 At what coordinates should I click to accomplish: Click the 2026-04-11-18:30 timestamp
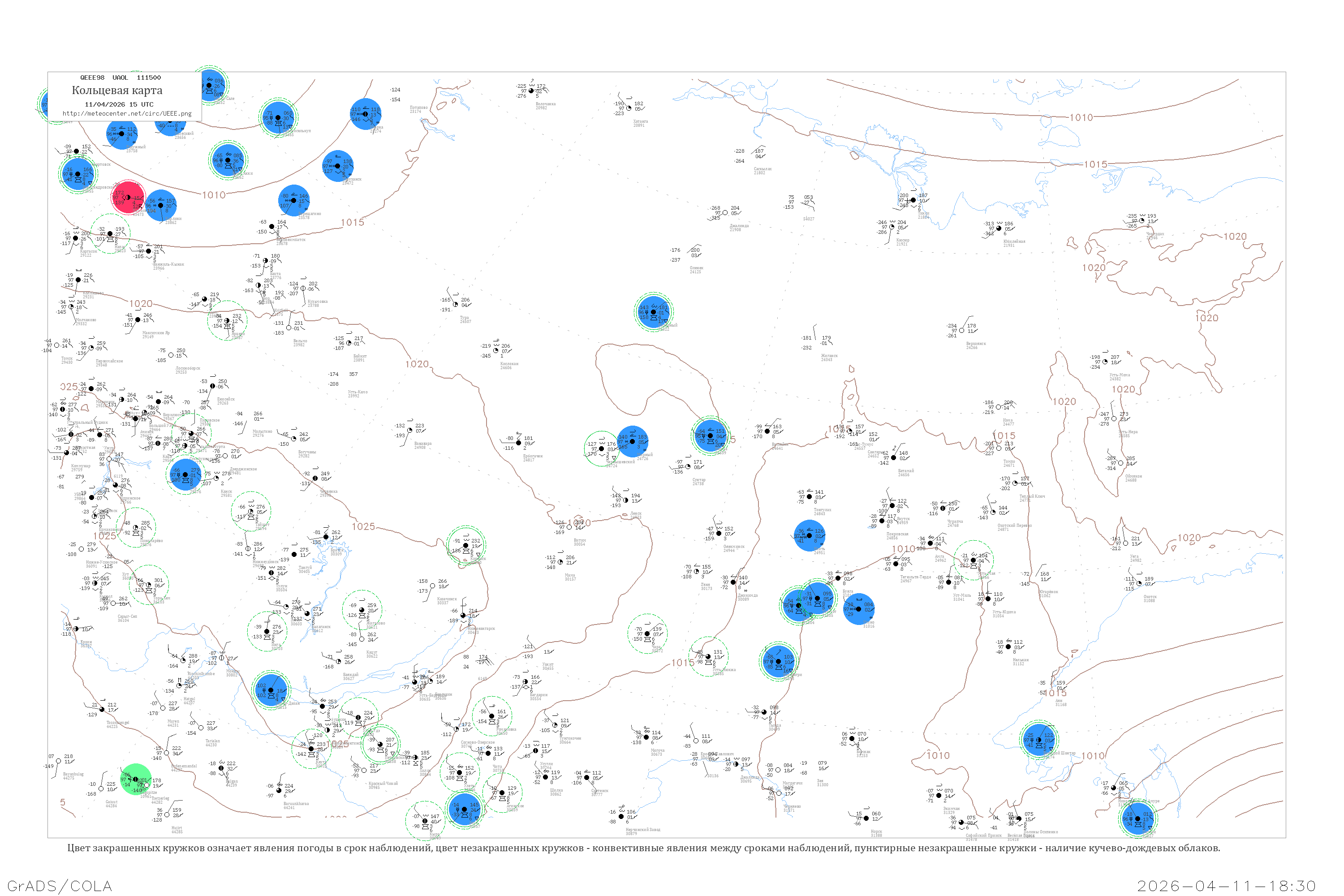tap(1226, 886)
